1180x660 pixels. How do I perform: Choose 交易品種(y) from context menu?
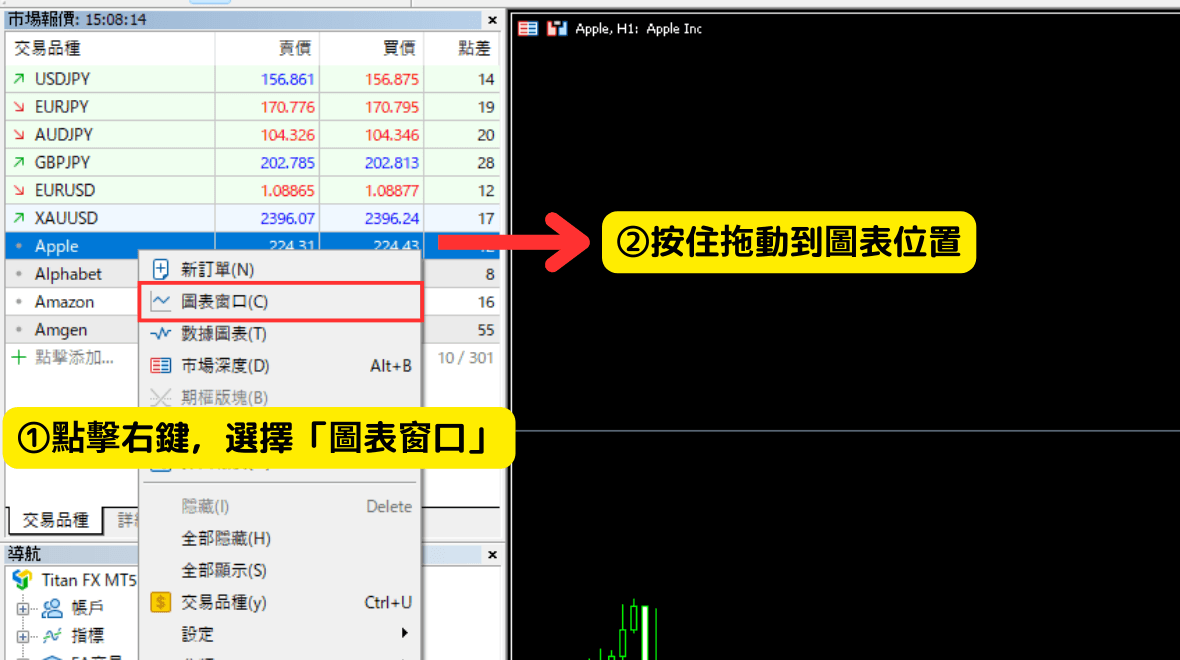(x=280, y=603)
